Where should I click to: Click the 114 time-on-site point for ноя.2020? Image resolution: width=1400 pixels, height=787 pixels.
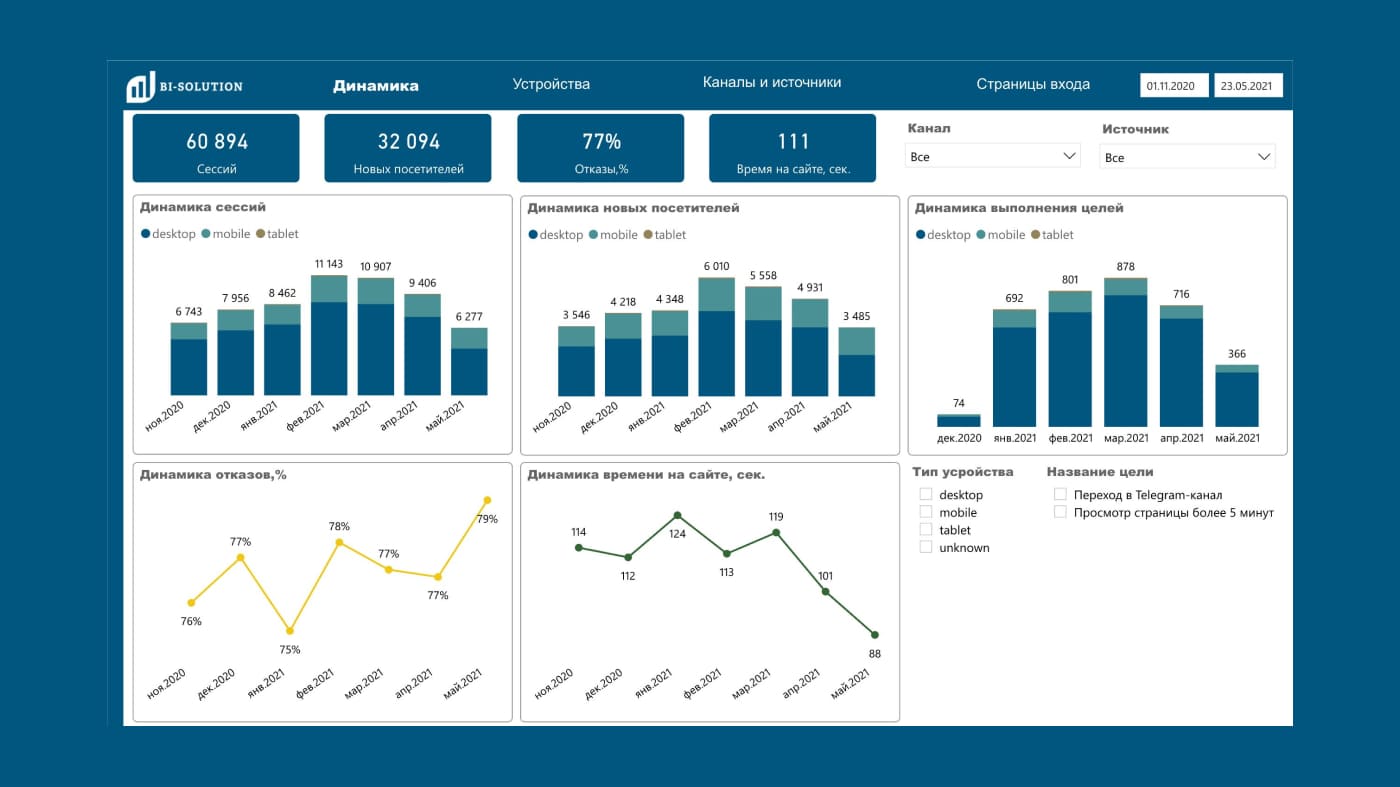(579, 547)
